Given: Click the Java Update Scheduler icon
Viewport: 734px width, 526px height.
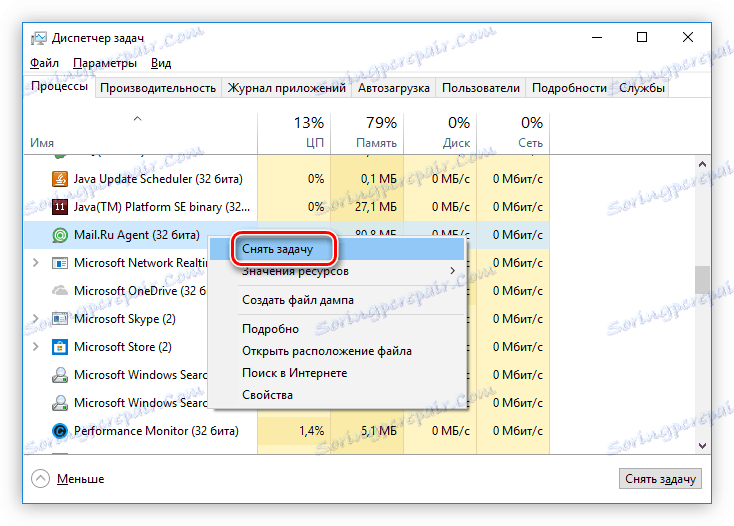Looking at the screenshot, I should [59, 179].
